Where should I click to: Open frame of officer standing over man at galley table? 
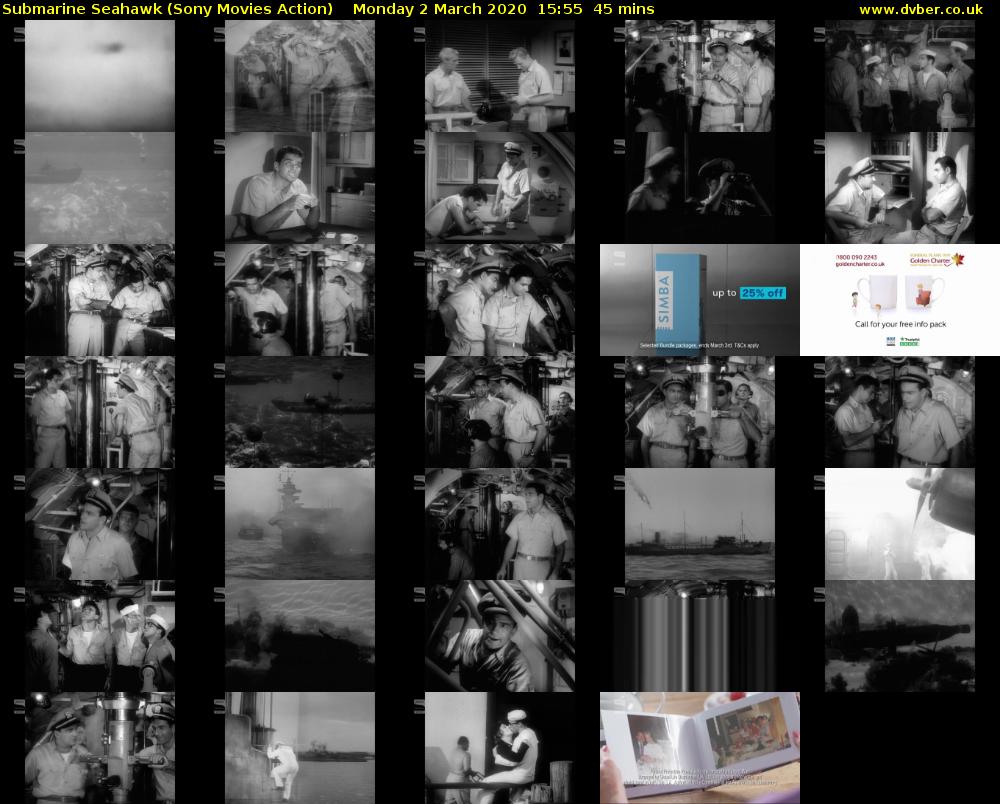(x=500, y=188)
